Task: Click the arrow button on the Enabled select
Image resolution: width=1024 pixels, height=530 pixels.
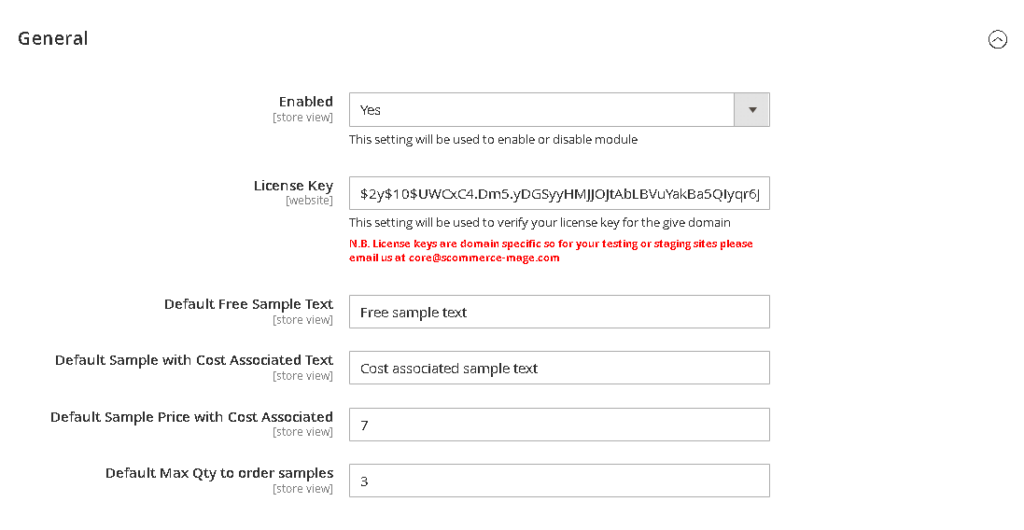Action: click(752, 110)
